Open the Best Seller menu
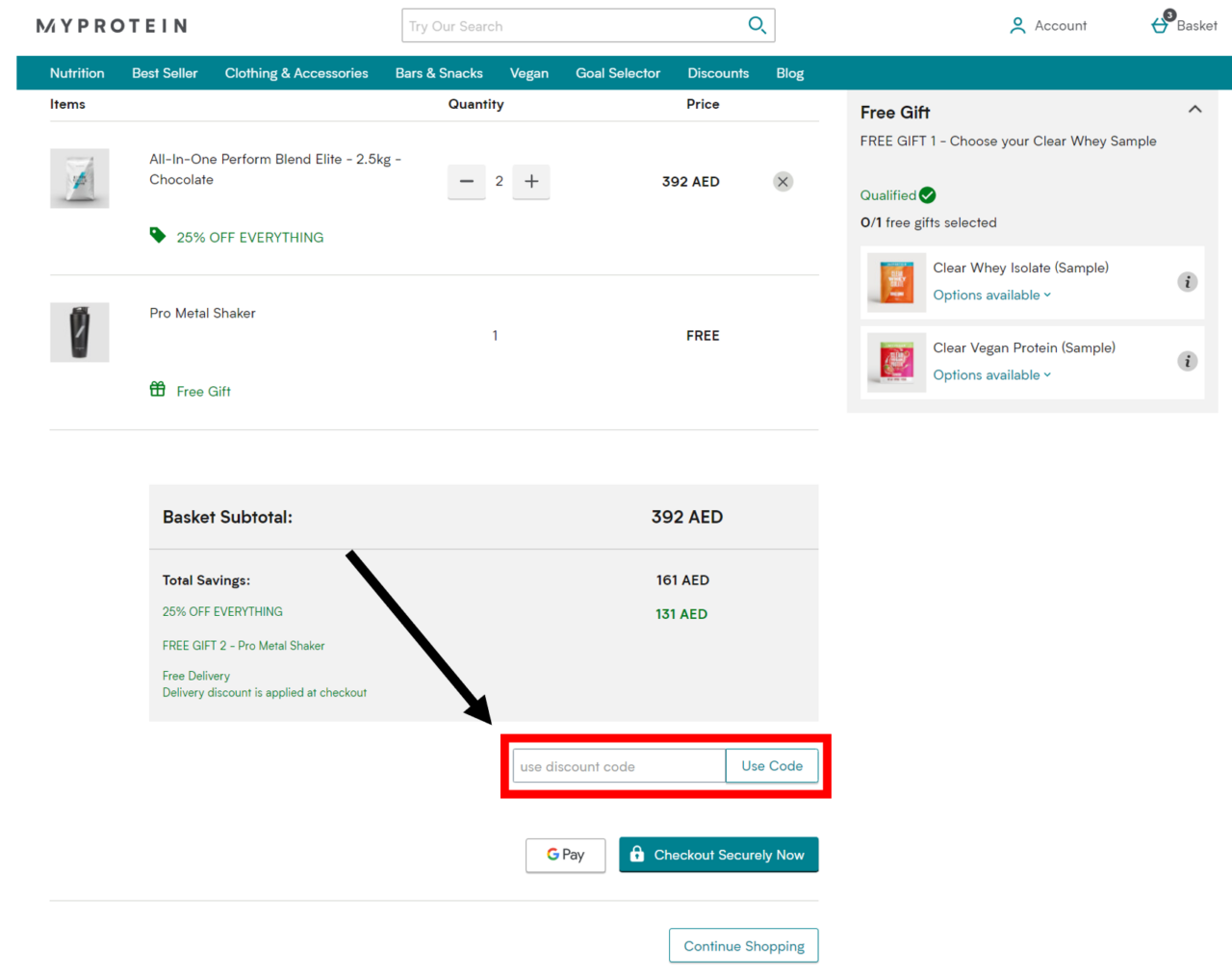This screenshot has height=976, width=1232. [x=165, y=73]
